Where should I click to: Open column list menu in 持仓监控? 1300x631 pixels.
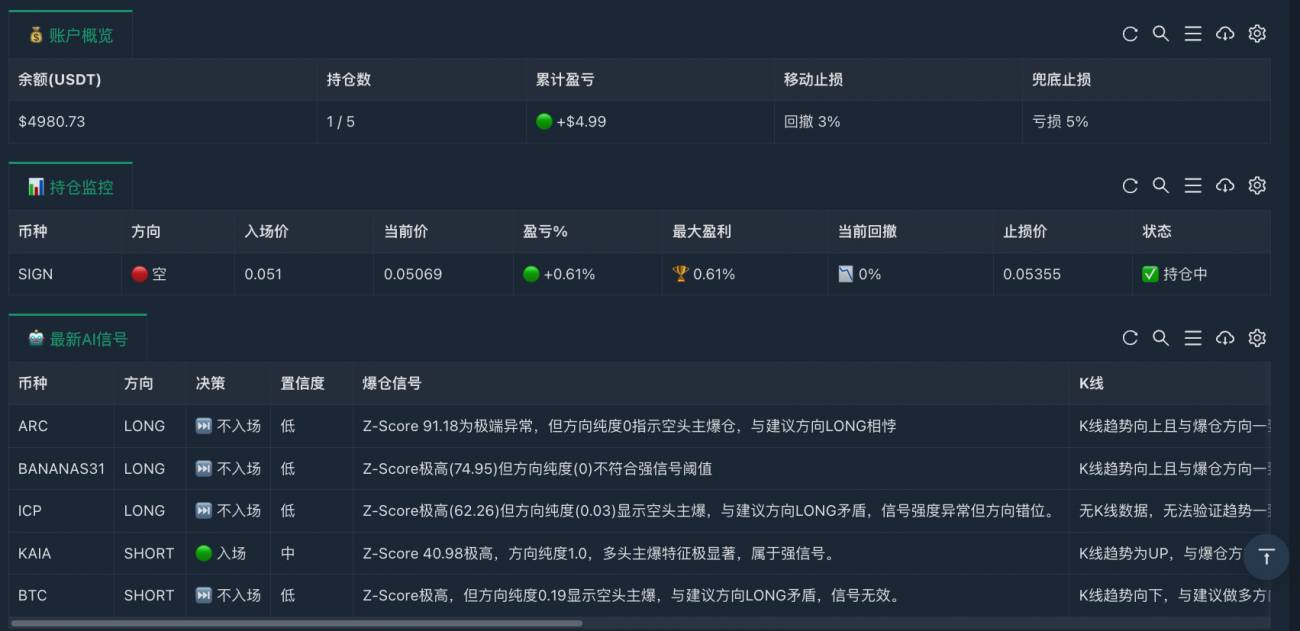[x=1193, y=186]
